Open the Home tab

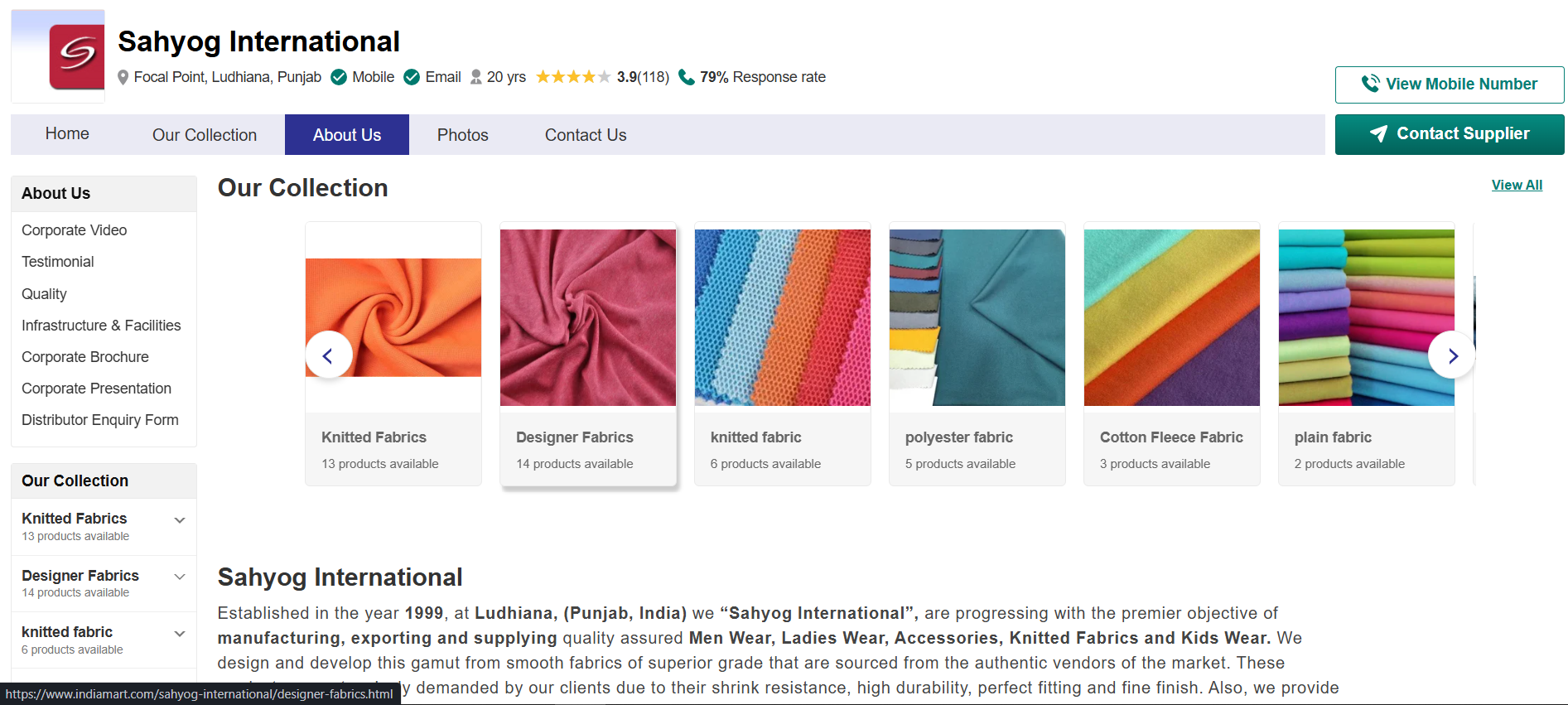pyautogui.click(x=67, y=134)
